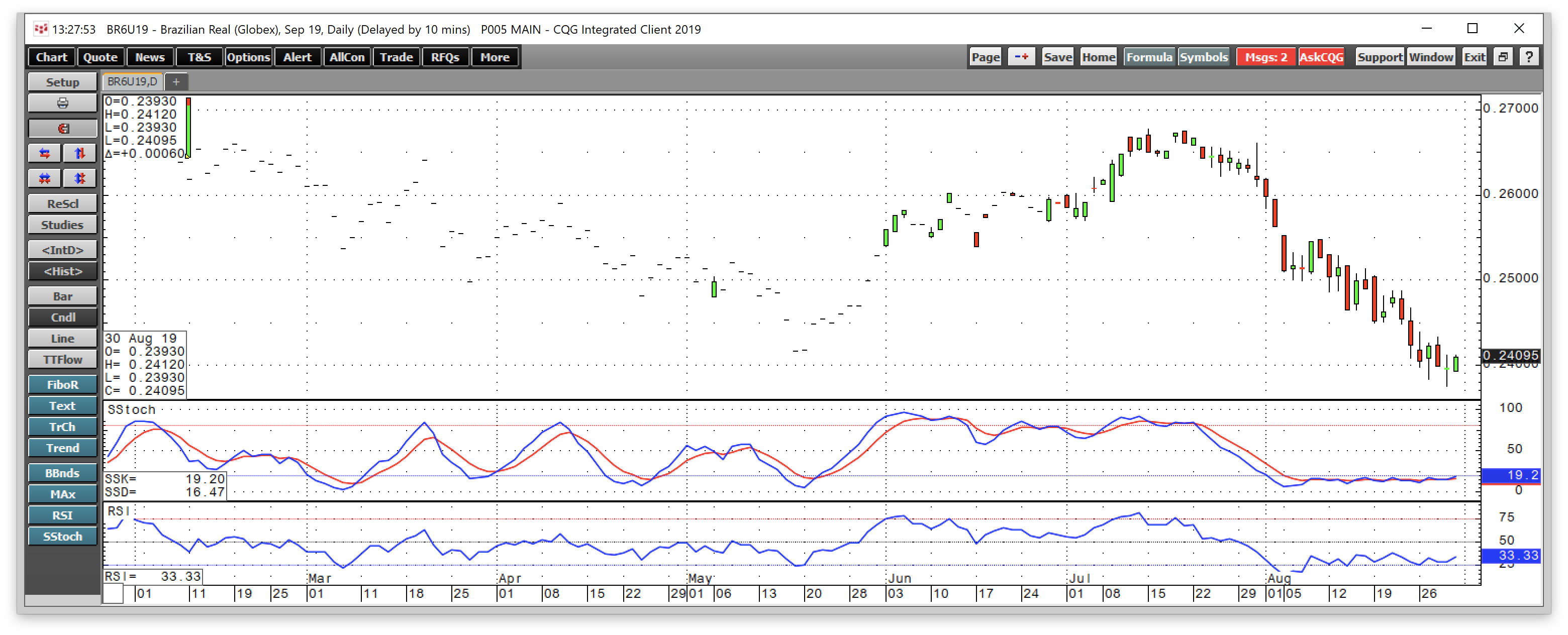This screenshot has width=1568, height=635.
Task: Open the Alert menu
Action: (297, 57)
